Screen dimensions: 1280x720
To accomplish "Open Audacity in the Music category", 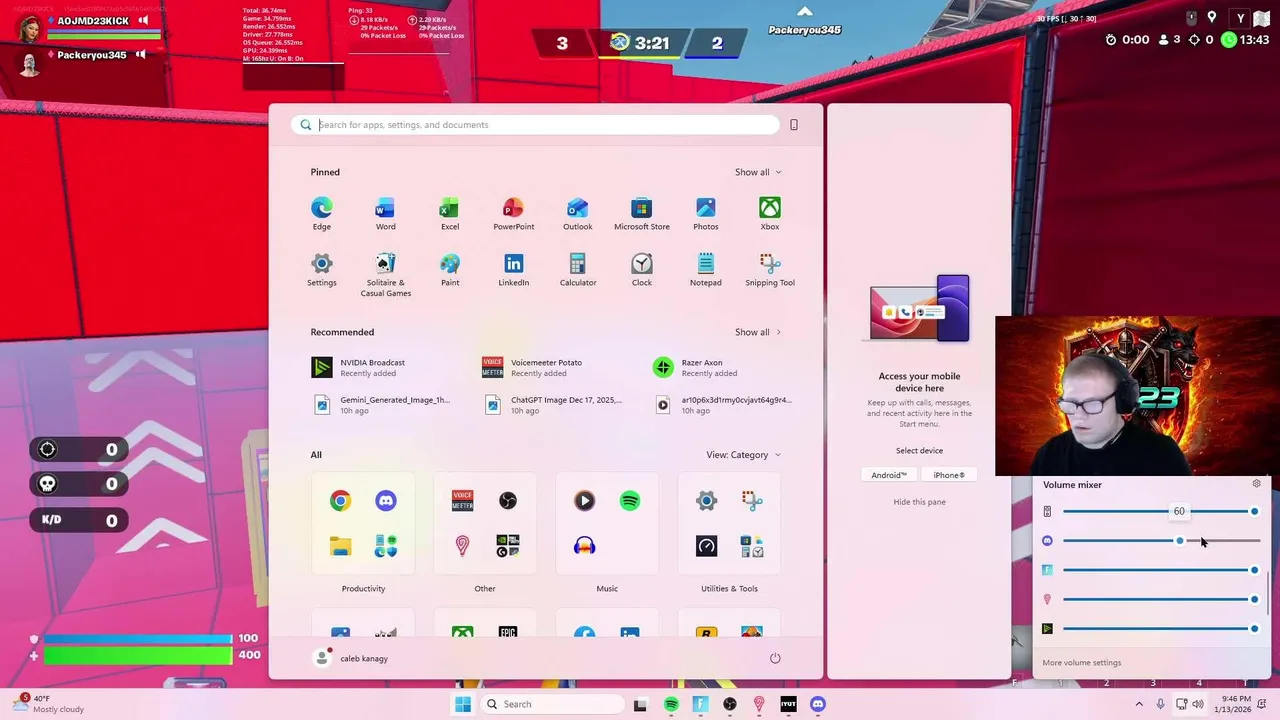I will 584,546.
